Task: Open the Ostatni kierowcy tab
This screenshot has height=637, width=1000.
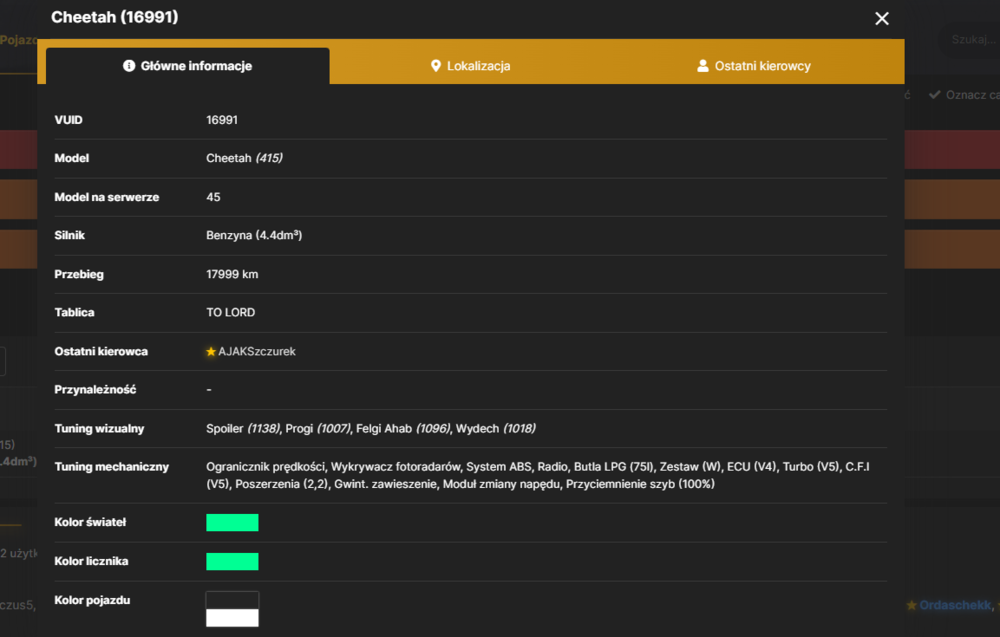Action: click(x=753, y=66)
